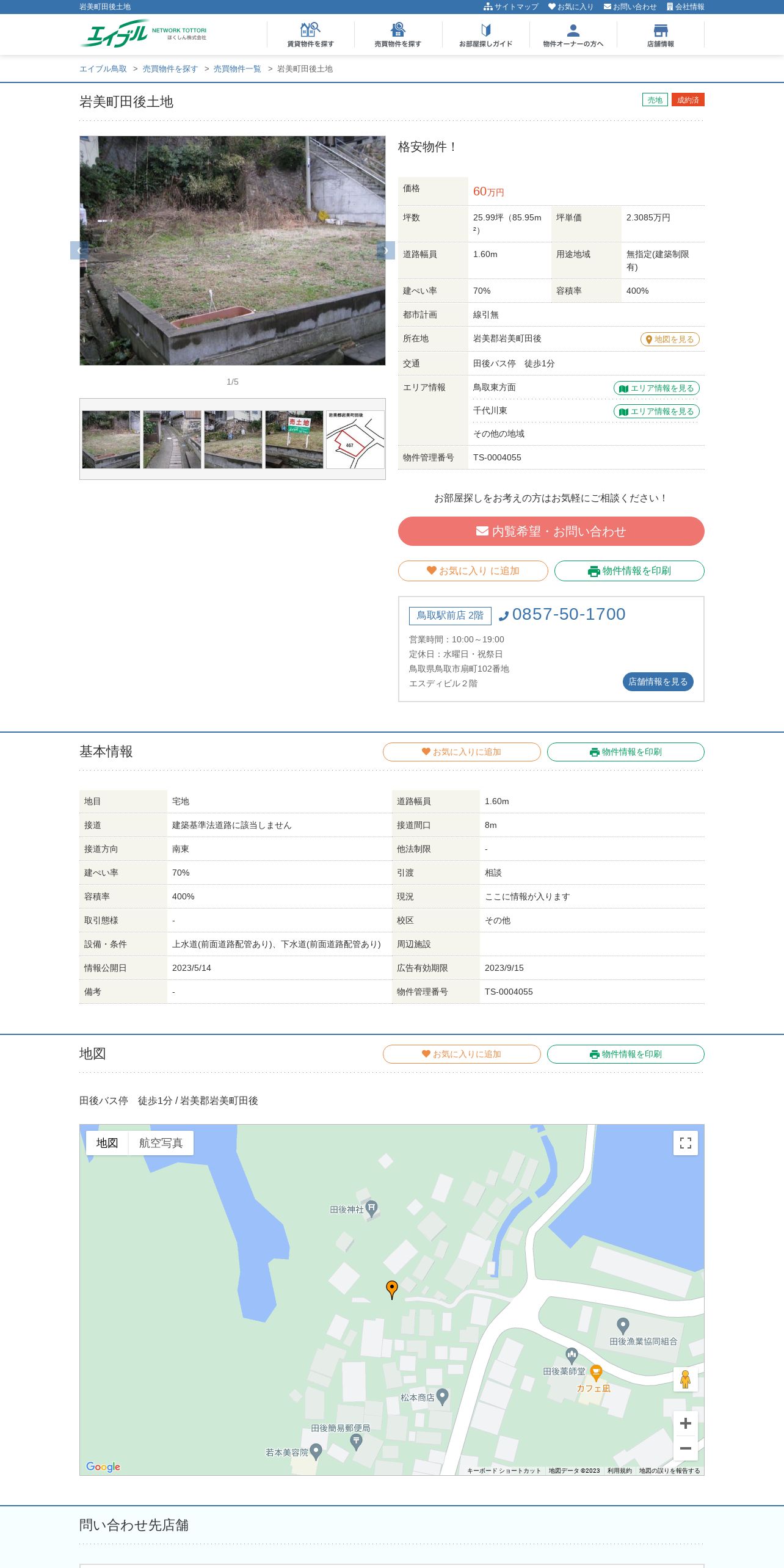Click 田後漁業協同組合 map pin
The width and height of the screenshot is (784, 1568).
(x=623, y=1326)
